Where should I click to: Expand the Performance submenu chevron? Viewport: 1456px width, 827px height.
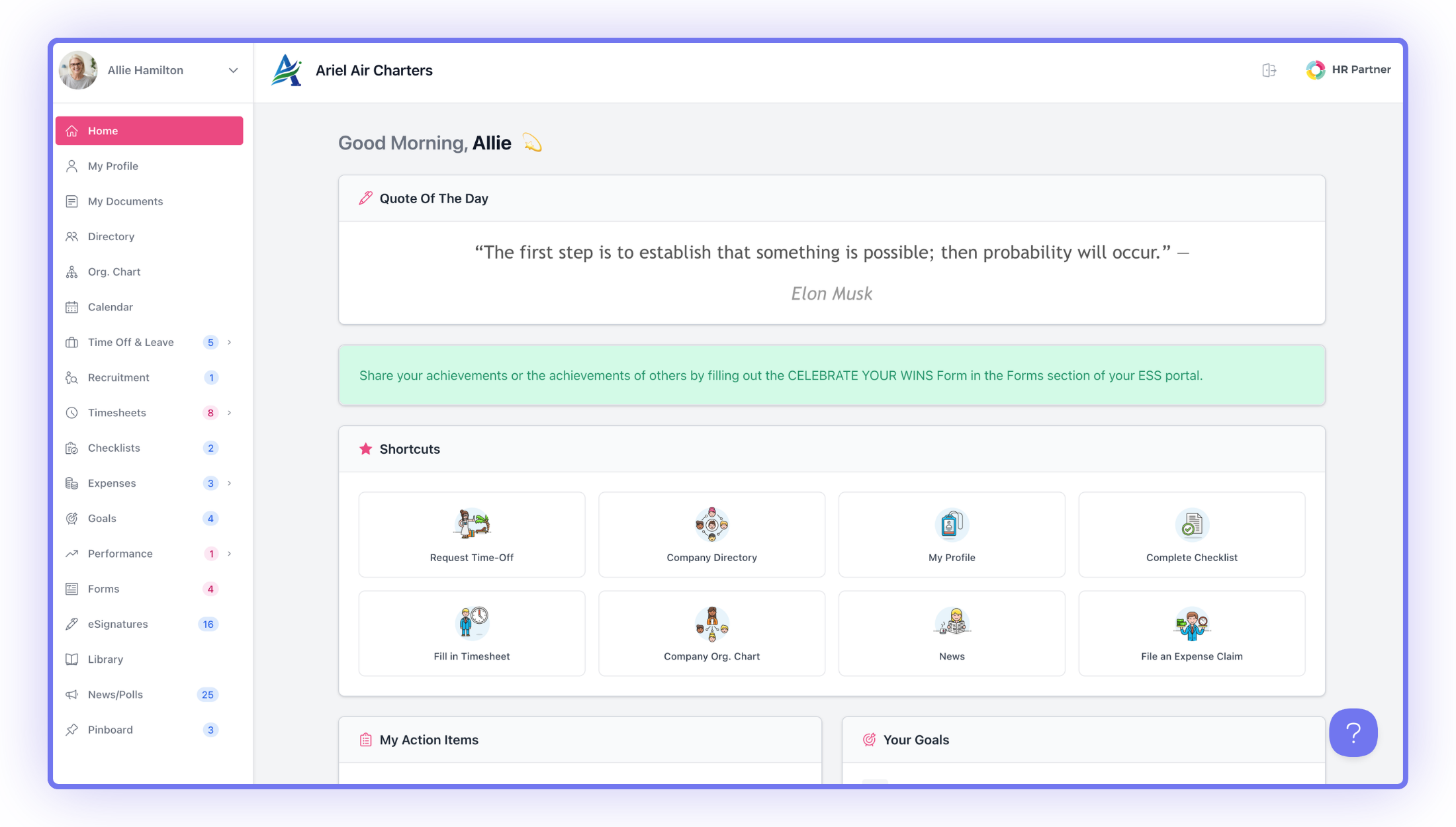[x=229, y=554]
